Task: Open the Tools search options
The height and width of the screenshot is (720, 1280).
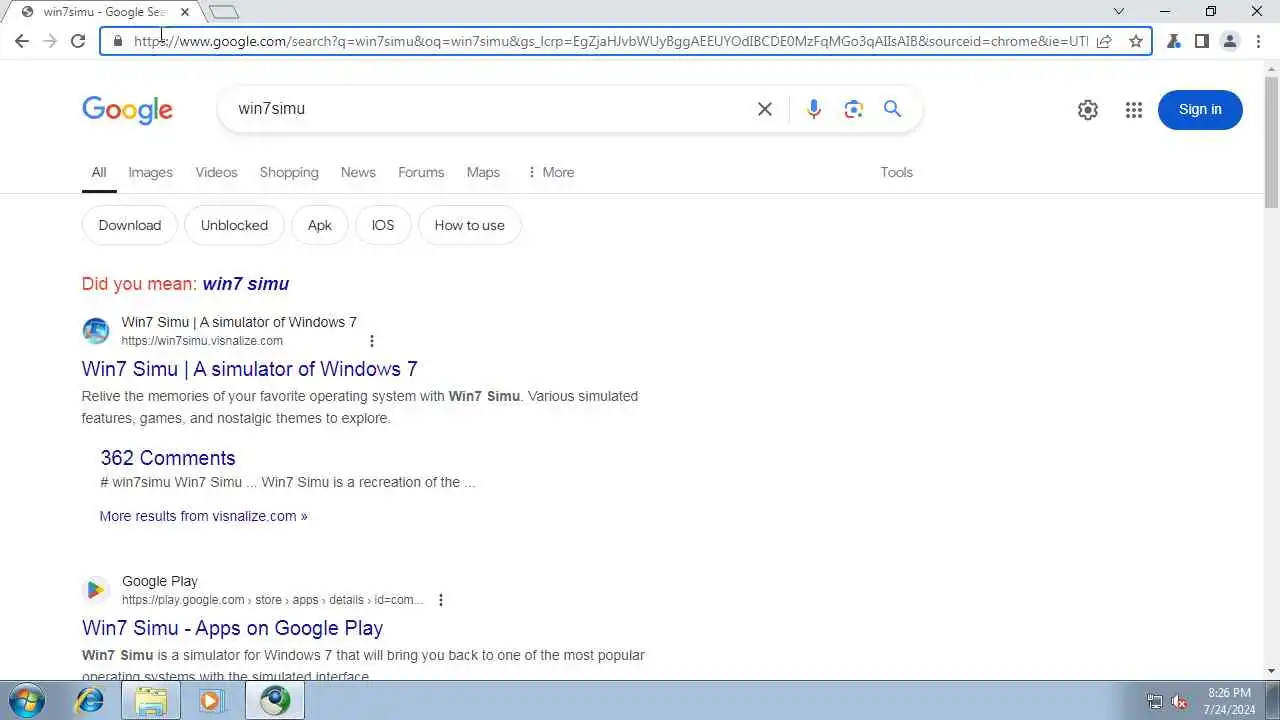Action: coord(896,172)
